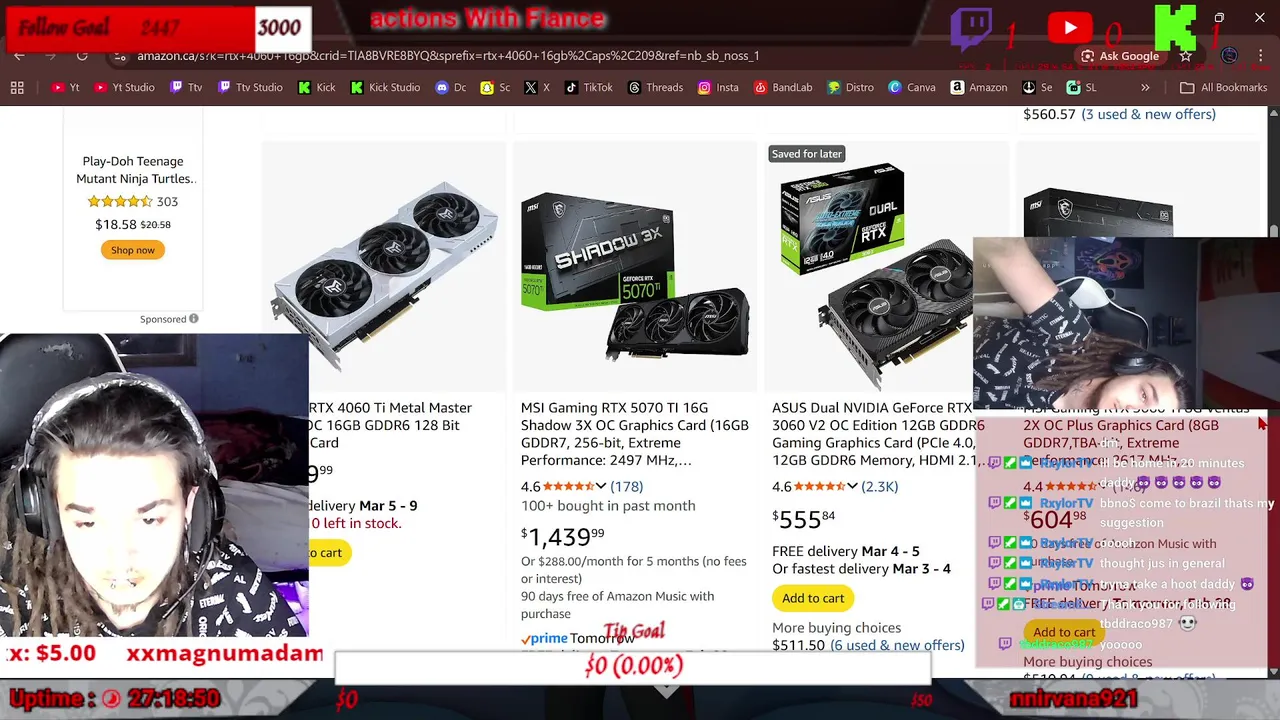1280x720 pixels.
Task: Open the 6 used & new offers link
Action: [897, 646]
